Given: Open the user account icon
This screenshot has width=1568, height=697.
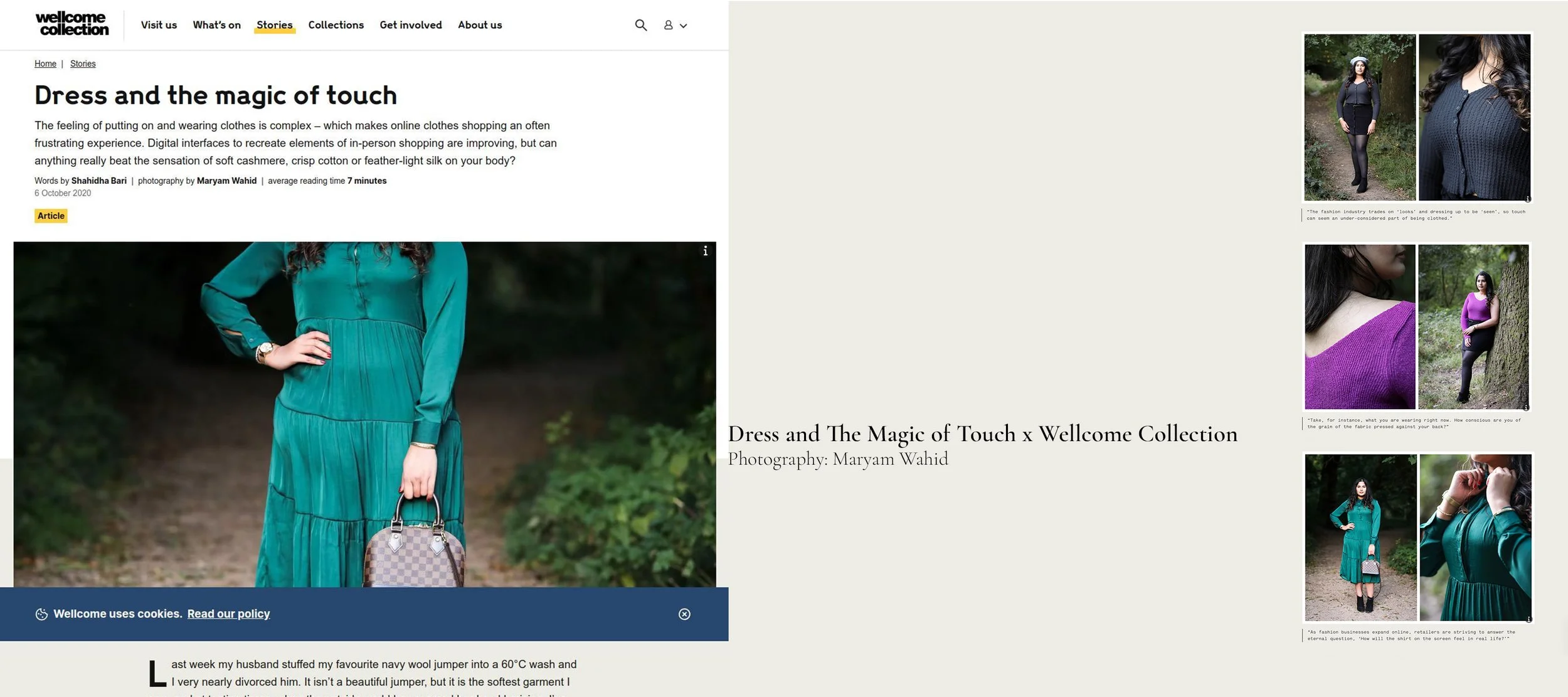Looking at the screenshot, I should coord(669,25).
